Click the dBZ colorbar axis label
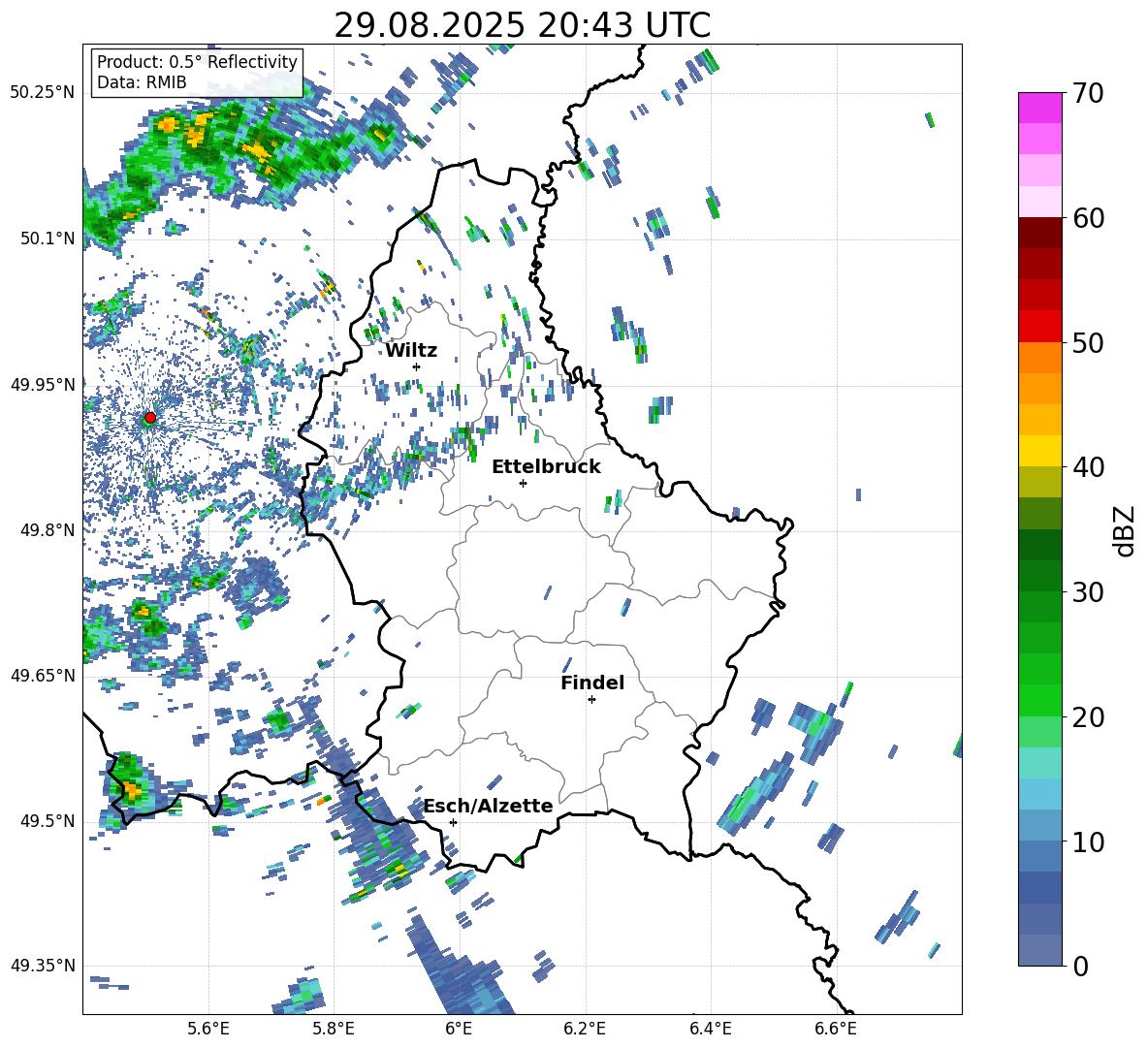The image size is (1148, 1048). click(x=1125, y=530)
